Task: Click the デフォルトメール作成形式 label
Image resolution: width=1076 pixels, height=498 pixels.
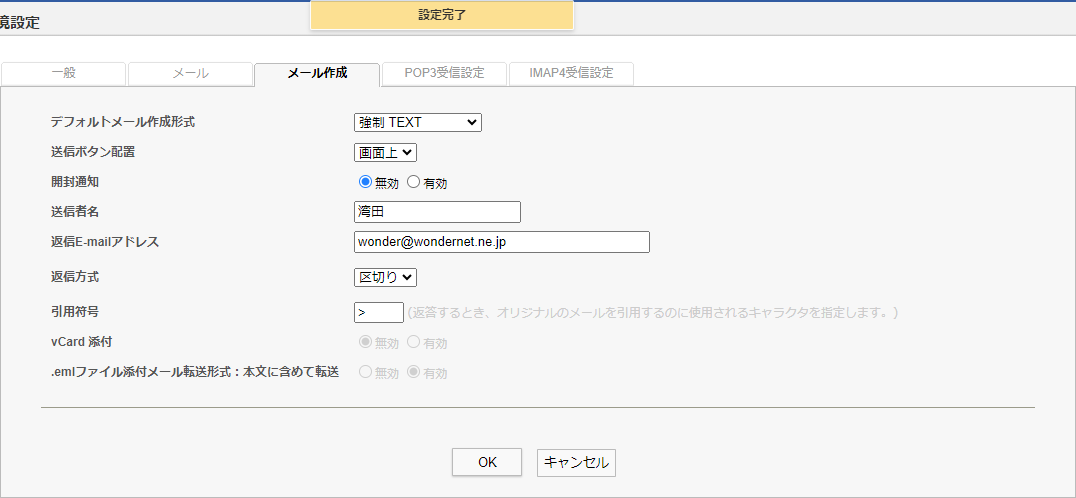Action: [x=123, y=122]
